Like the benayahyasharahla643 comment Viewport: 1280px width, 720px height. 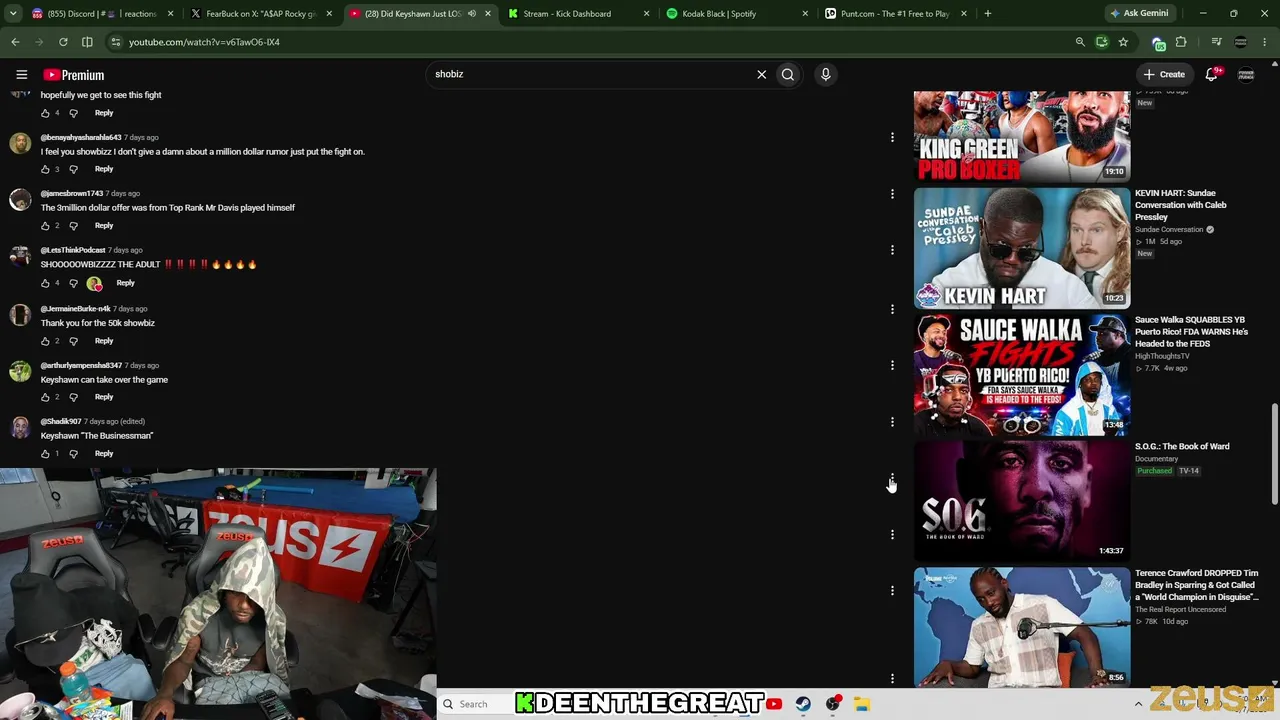[45, 169]
